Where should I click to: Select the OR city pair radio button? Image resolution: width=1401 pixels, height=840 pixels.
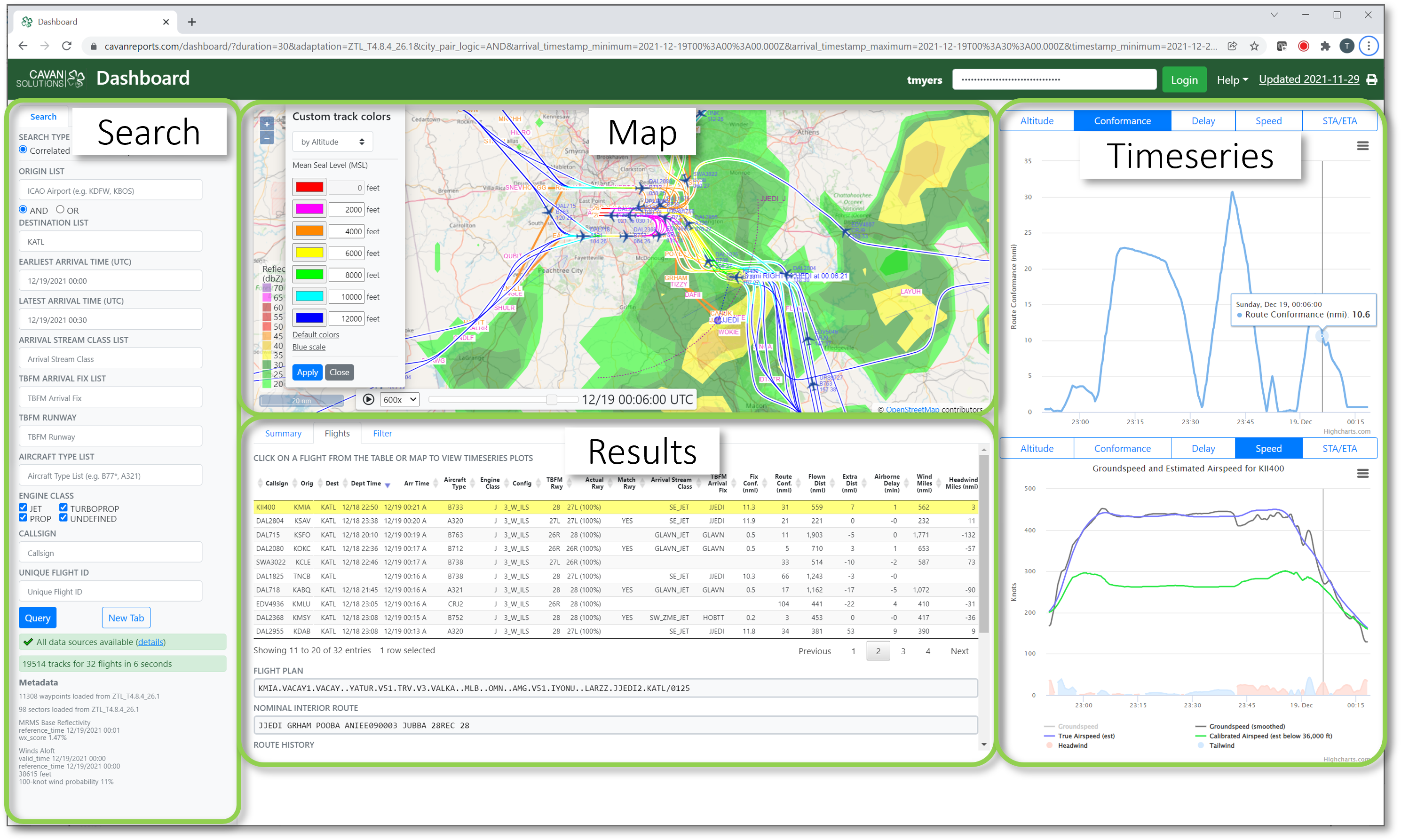(60, 209)
